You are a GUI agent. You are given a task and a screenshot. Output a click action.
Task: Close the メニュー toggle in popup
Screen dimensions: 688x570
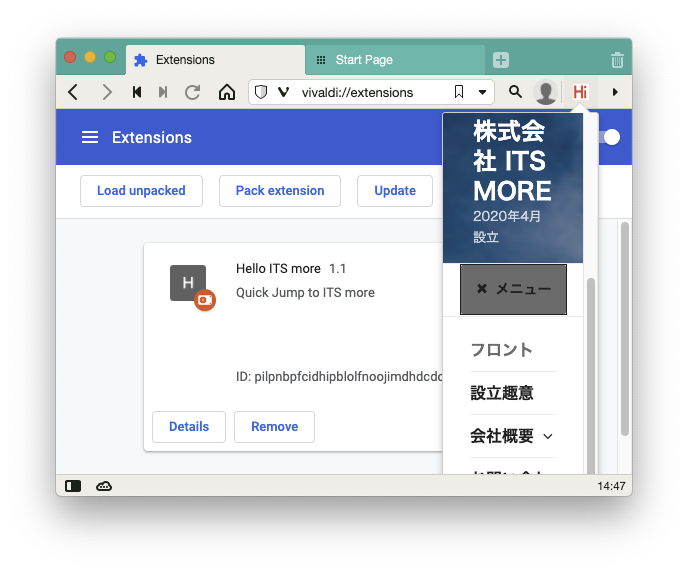pos(513,289)
